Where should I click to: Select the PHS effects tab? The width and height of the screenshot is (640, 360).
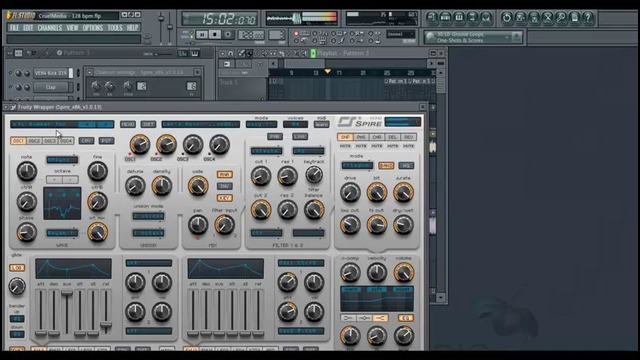(361, 137)
